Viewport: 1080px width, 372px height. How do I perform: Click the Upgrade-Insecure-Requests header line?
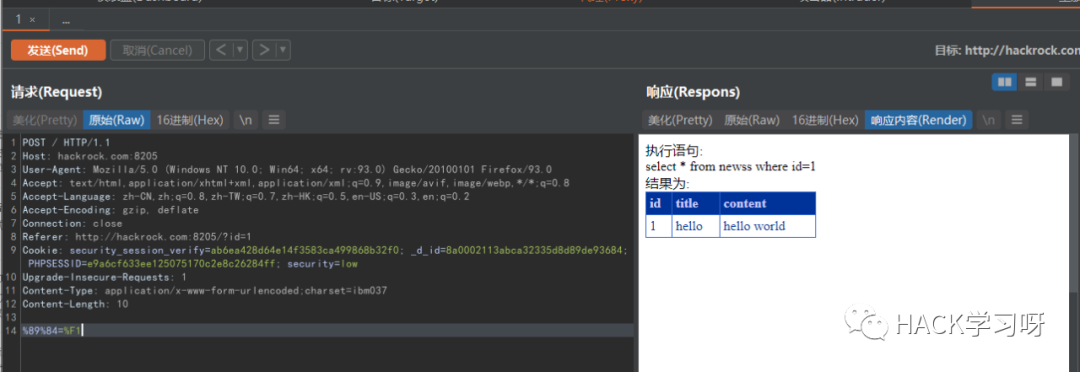coord(104,277)
